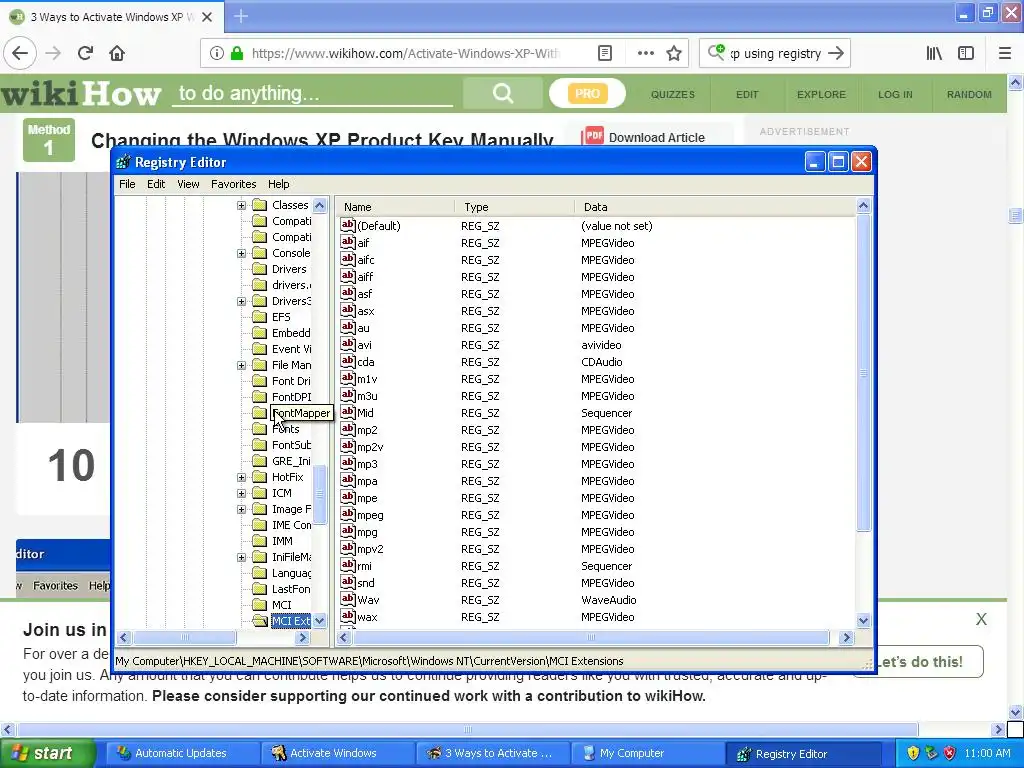Click wikiHow QUIZZES nav item
The image size is (1024, 768).
(673, 94)
